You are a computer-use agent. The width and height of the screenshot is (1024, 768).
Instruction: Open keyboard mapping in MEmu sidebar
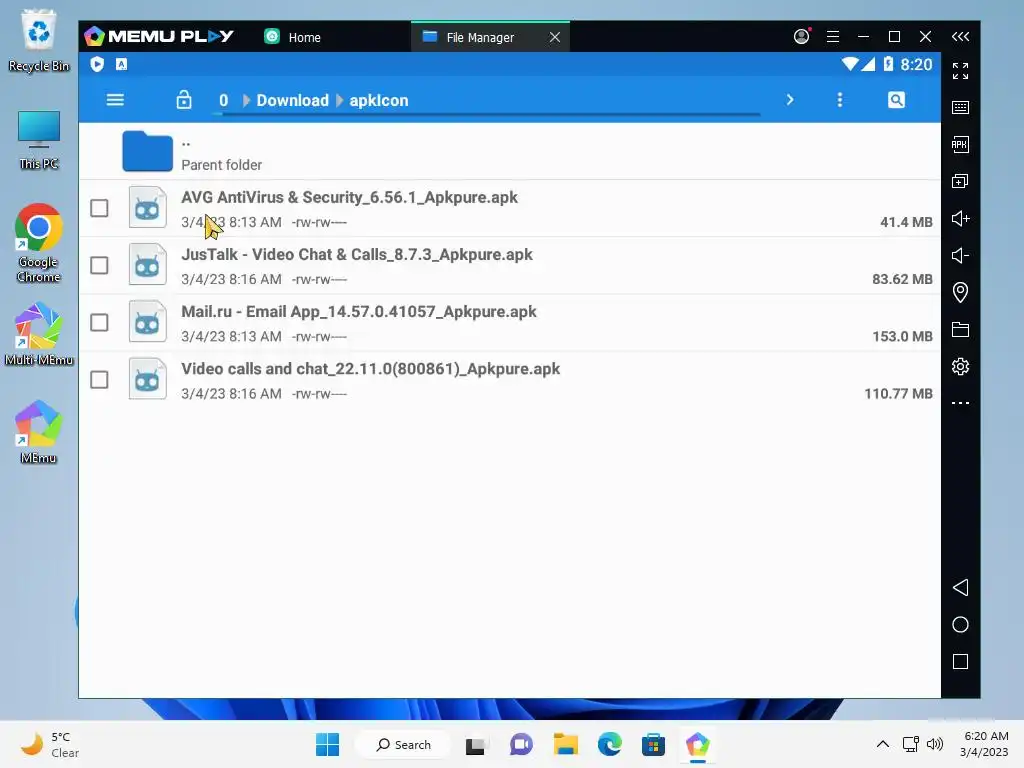click(960, 107)
